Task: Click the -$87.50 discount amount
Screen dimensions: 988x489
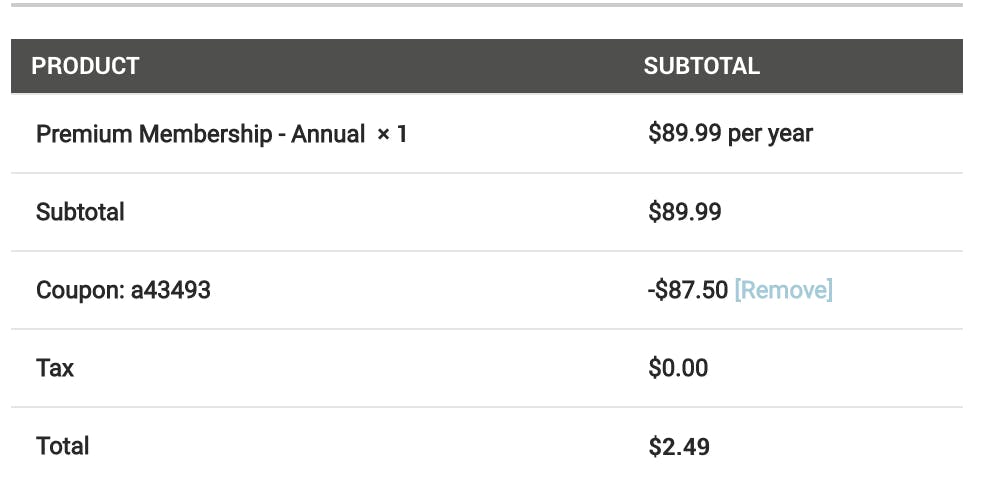Action: (687, 290)
